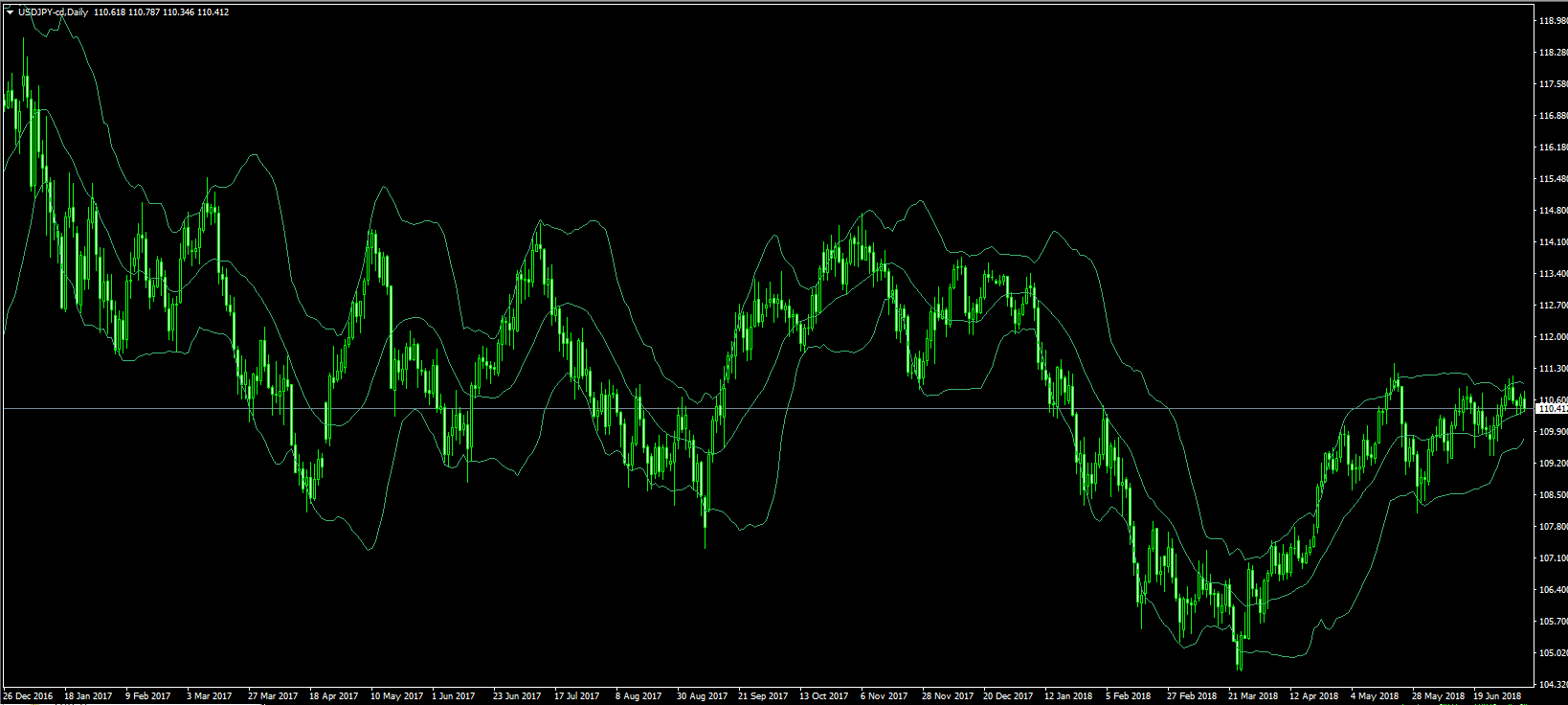Click the 18 Jan 2017 date label
The height and width of the screenshot is (705, 1568).
pos(88,696)
